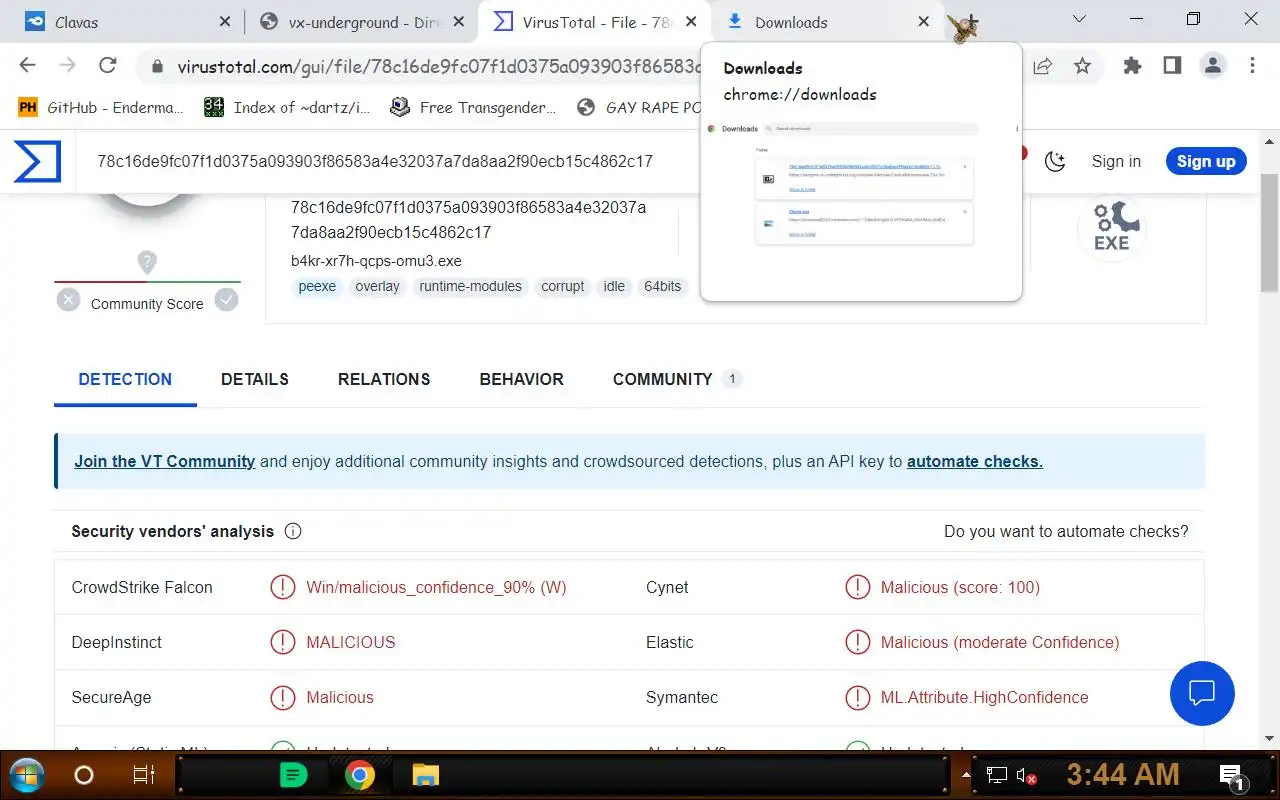Share this page via the share icon

pos(1042,66)
